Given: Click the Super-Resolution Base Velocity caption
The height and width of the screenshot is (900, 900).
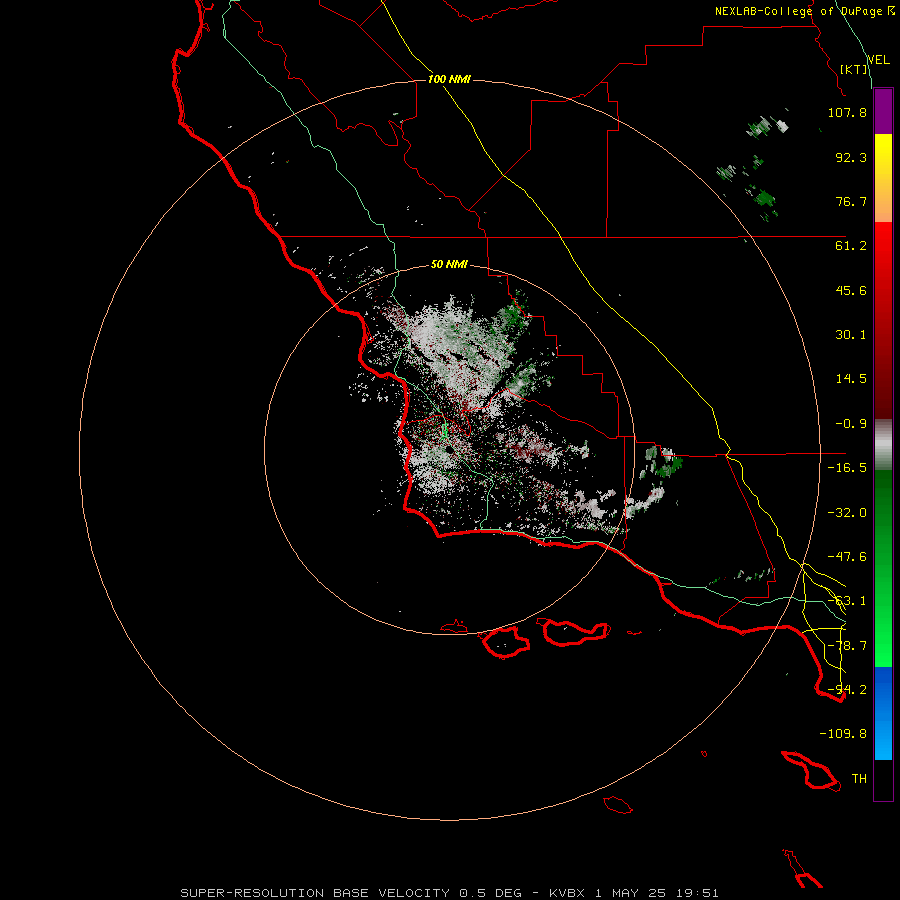Looking at the screenshot, I should click(x=449, y=893).
